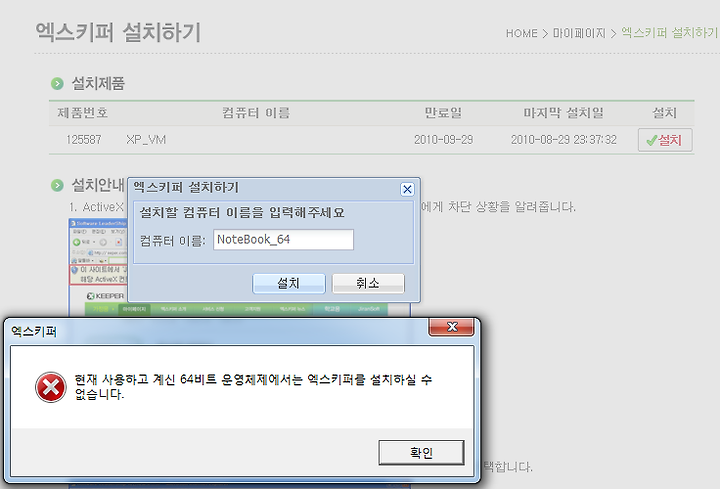720x489 pixels.
Task: Open HOME breadcrumb link
Action: (x=522, y=34)
